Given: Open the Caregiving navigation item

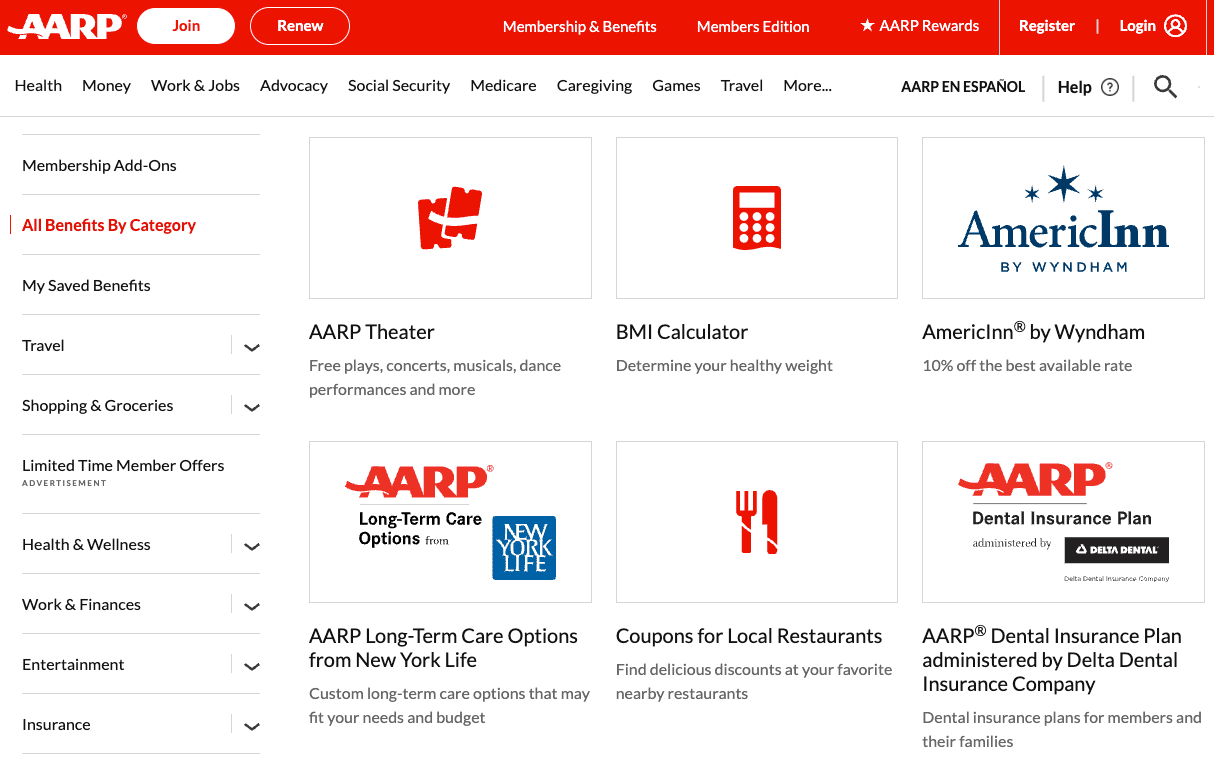Looking at the screenshot, I should point(594,86).
